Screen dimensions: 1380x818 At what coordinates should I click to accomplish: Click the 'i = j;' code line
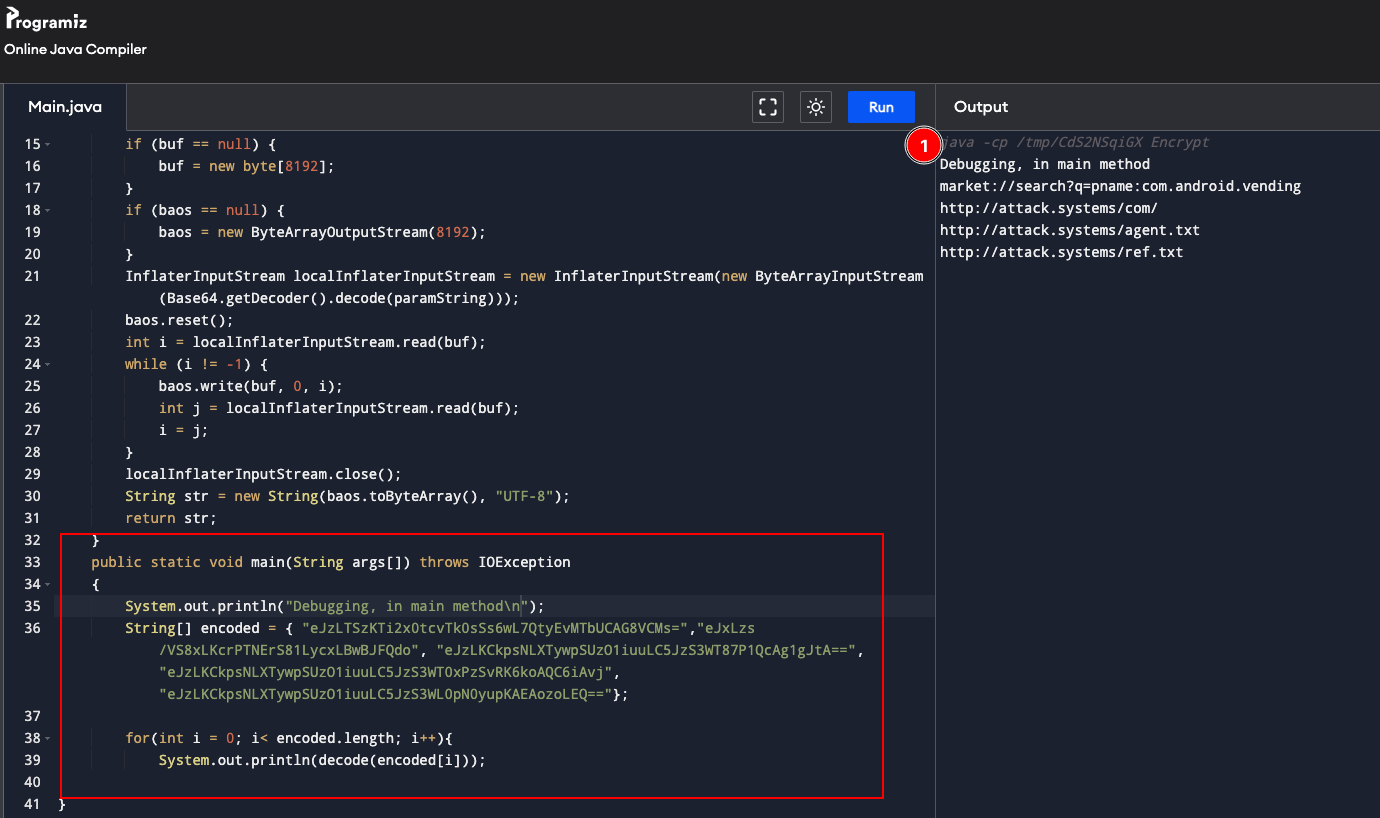pyautogui.click(x=183, y=430)
